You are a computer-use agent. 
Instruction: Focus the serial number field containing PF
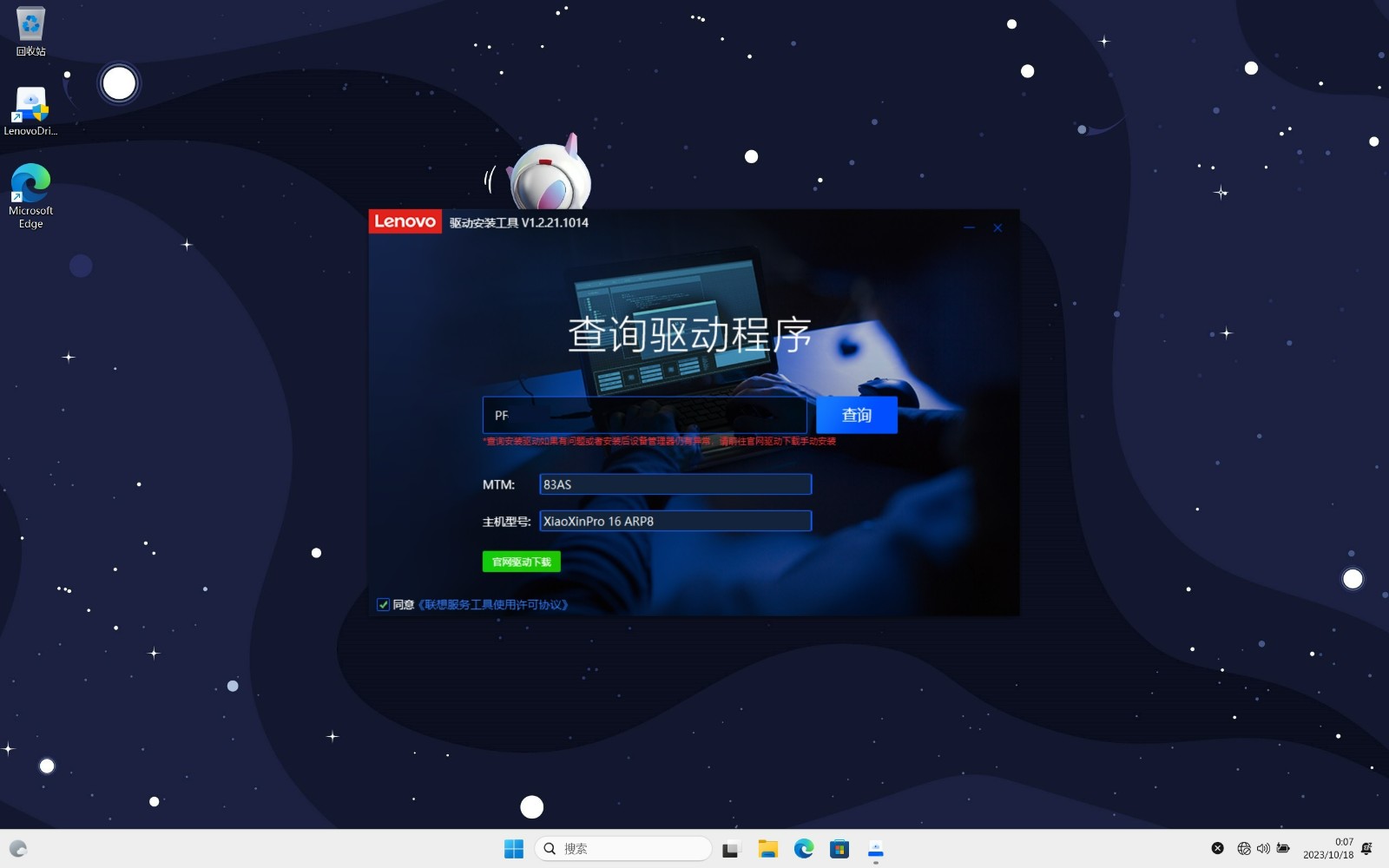[x=644, y=415]
